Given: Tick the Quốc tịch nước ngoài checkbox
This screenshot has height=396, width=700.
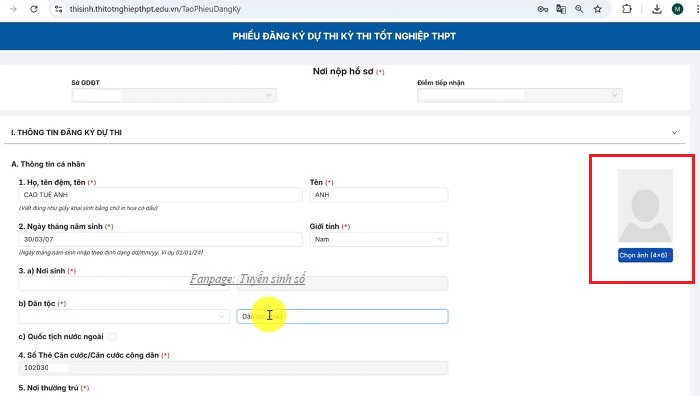Looking at the screenshot, I should click(x=112, y=337).
